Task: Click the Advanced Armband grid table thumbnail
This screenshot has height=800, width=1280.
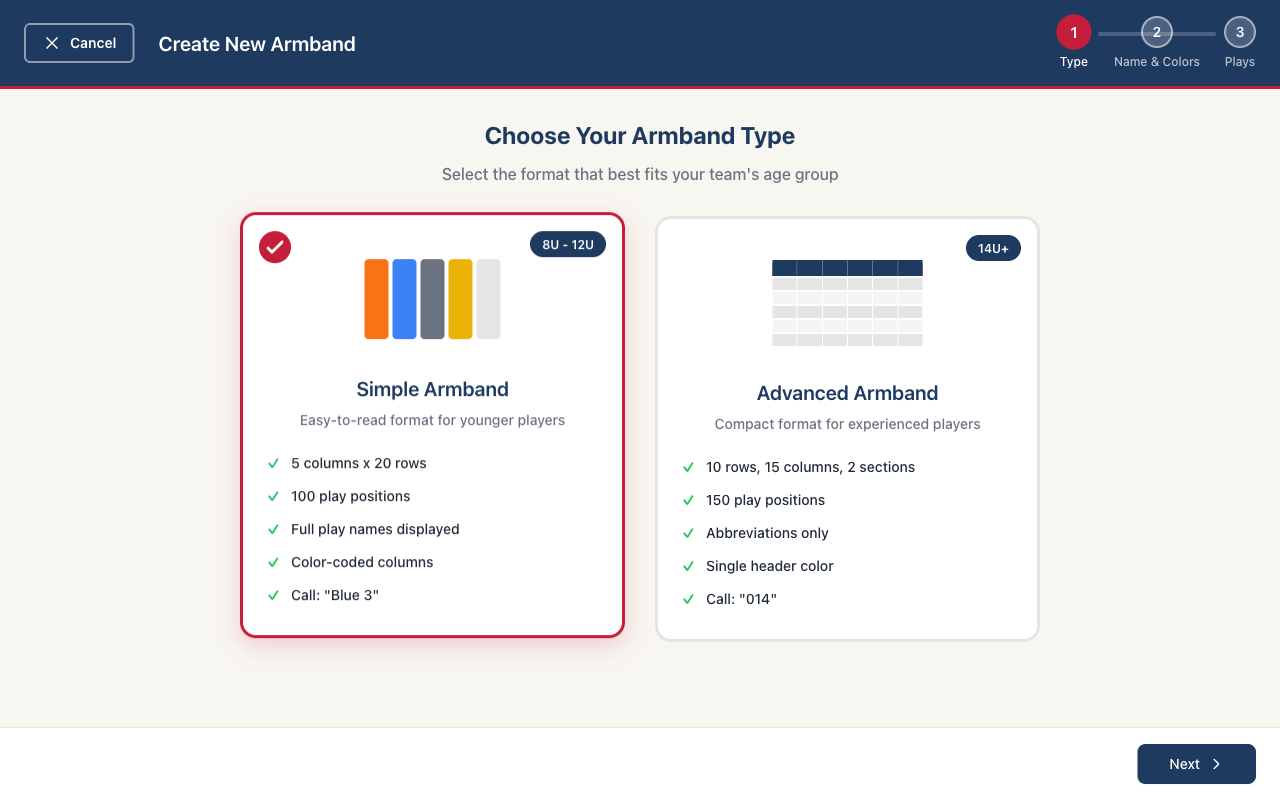Action: point(847,303)
